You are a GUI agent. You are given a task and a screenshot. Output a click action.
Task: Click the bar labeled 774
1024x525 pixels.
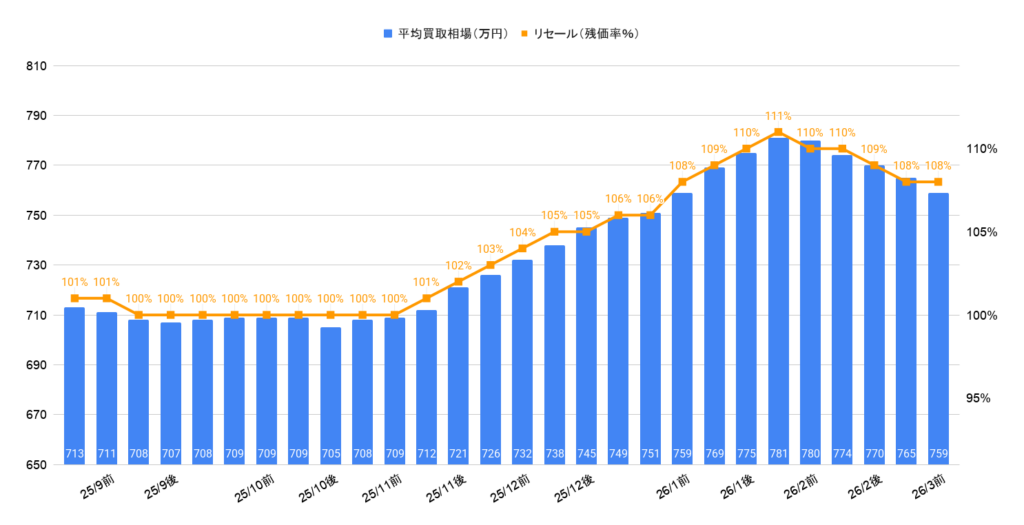pos(842,310)
